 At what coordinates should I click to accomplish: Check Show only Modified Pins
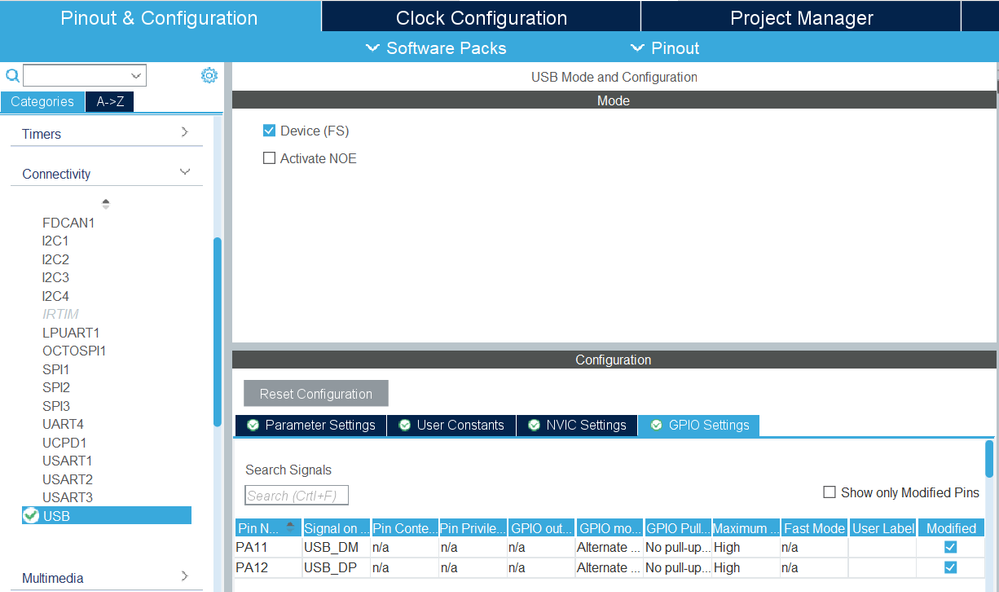pos(829,492)
